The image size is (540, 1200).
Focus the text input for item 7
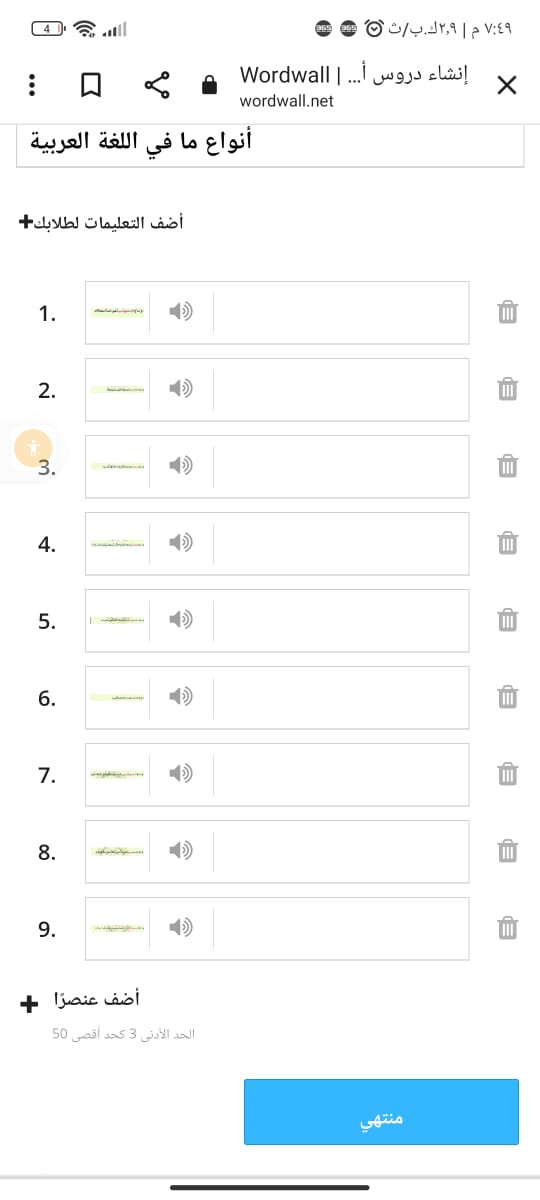click(x=341, y=774)
